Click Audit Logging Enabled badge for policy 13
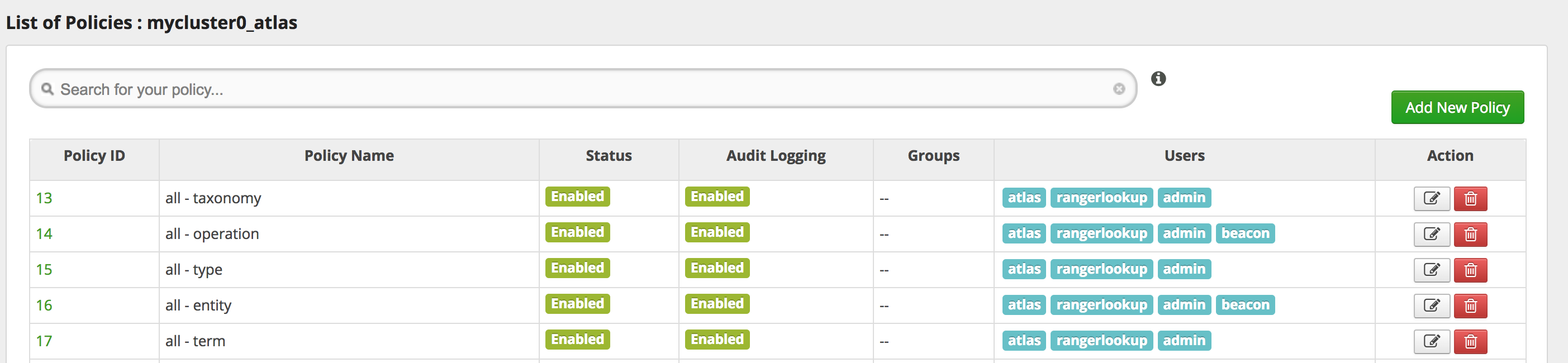Screen dimensions: 1568x363 [x=717, y=197]
